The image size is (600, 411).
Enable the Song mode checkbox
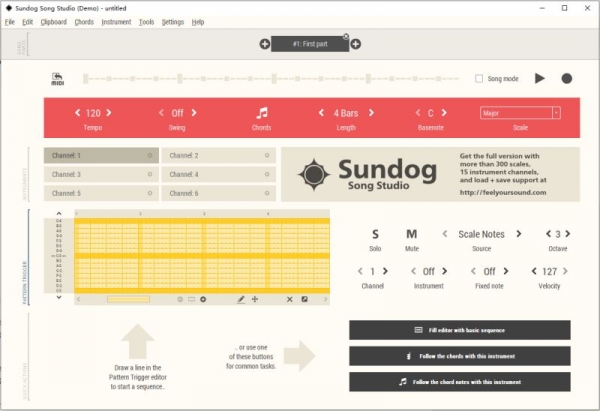point(479,78)
